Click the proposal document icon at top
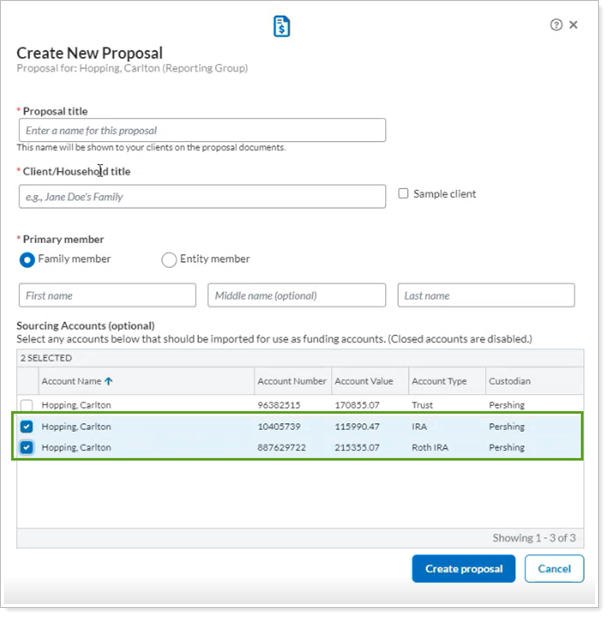Image resolution: width=608 pixels, height=617 pixels. 282,26
